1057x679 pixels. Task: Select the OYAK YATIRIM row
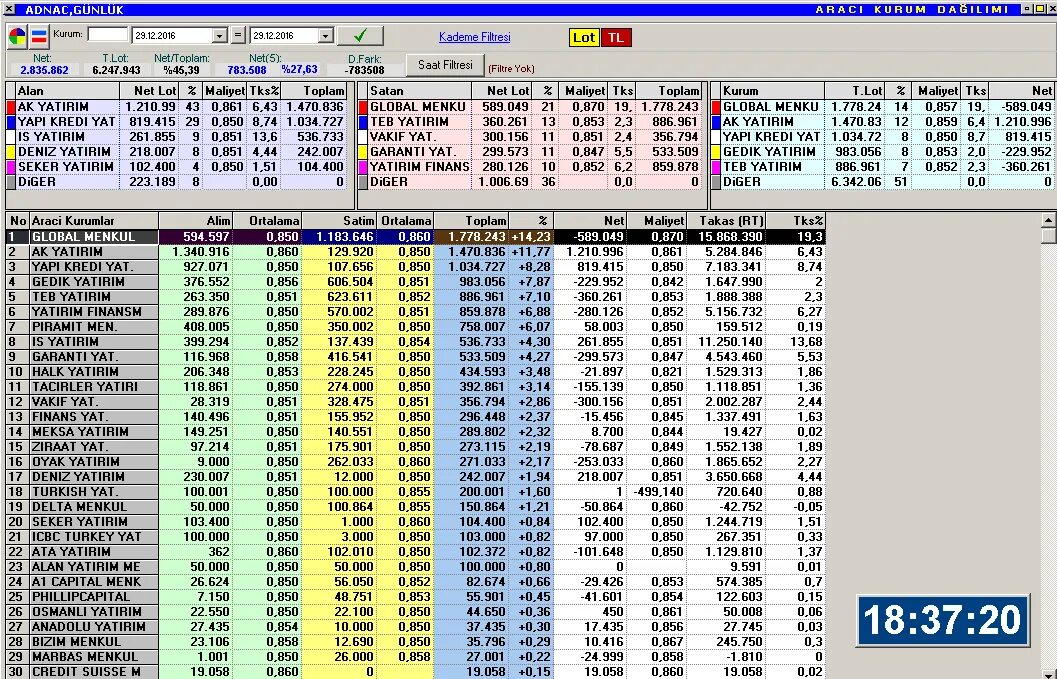(416, 461)
